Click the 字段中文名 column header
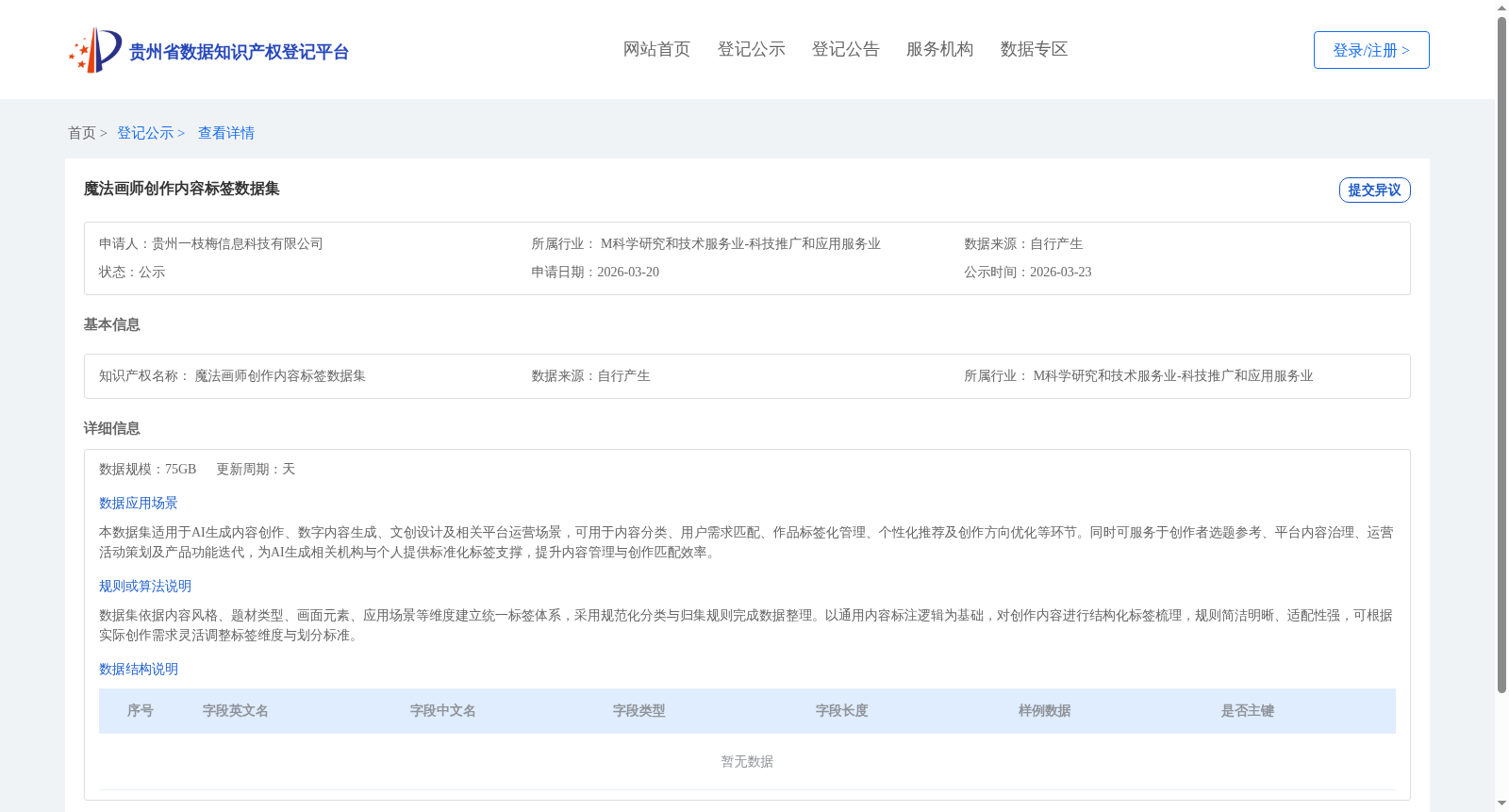Image resolution: width=1509 pixels, height=812 pixels. (443, 711)
